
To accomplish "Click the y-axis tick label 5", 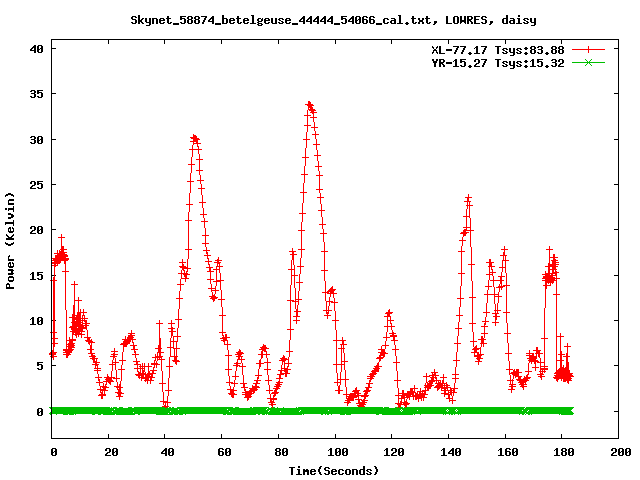I will (x=40, y=366).
